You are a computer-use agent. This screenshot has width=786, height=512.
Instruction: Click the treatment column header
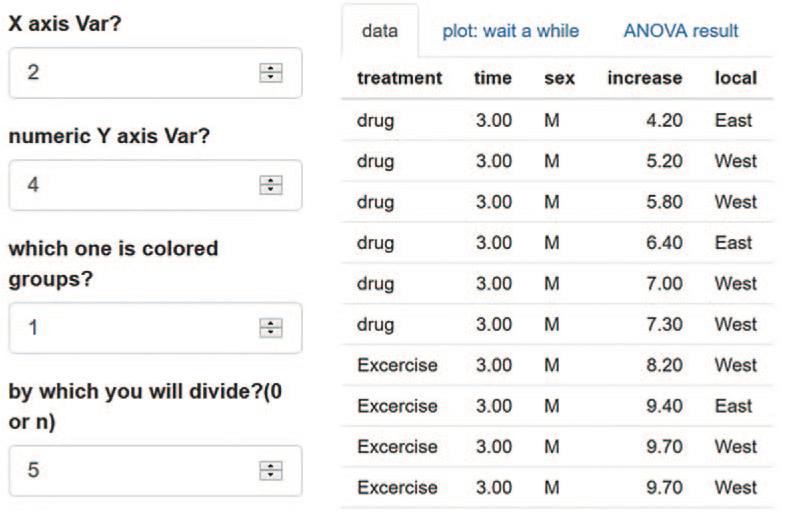(x=399, y=78)
